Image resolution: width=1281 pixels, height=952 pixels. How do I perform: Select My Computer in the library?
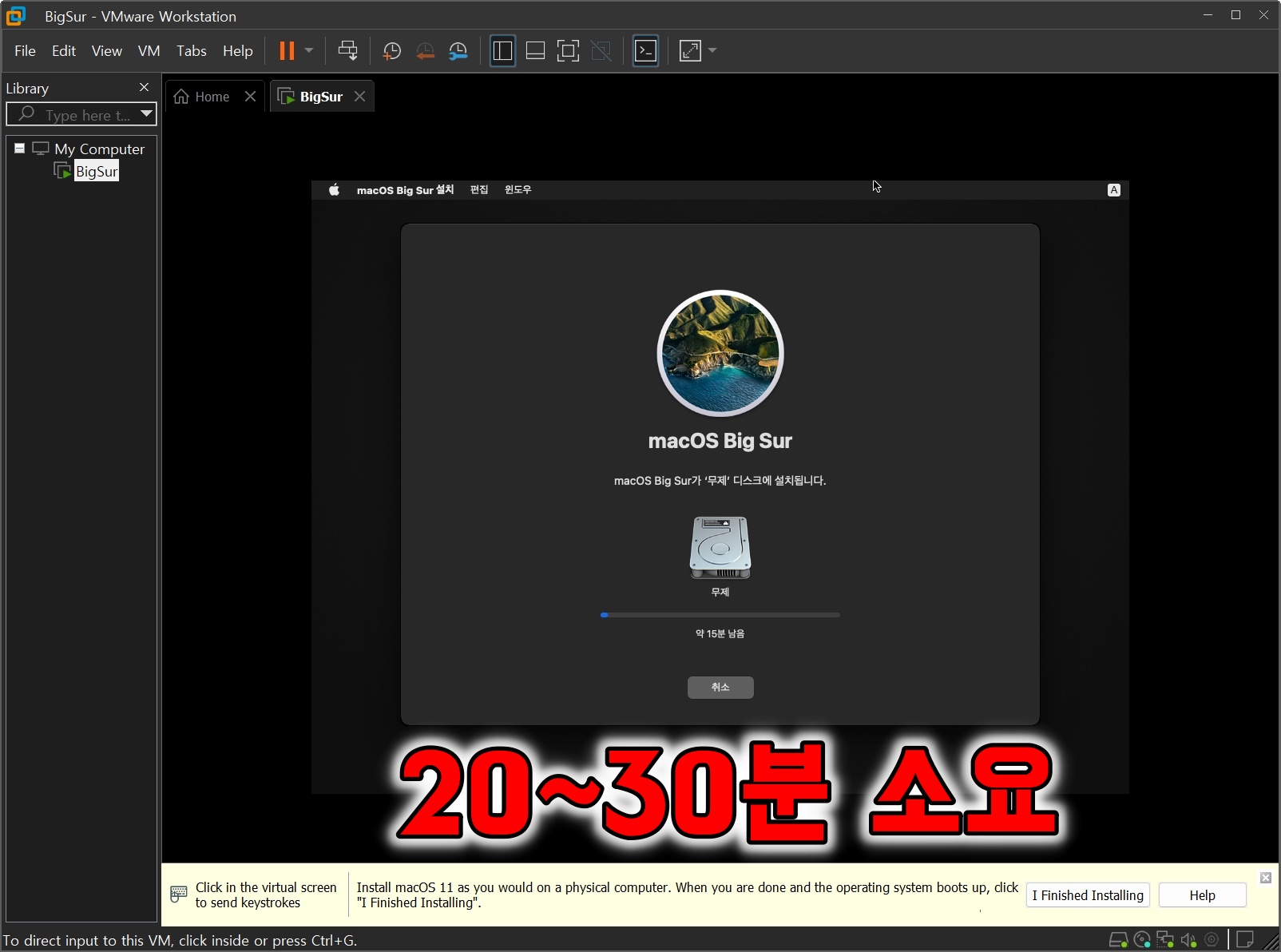coord(99,149)
